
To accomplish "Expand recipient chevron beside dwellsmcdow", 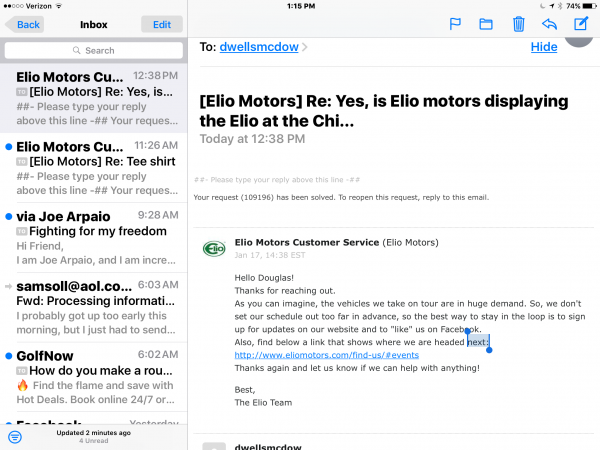I will point(305,48).
